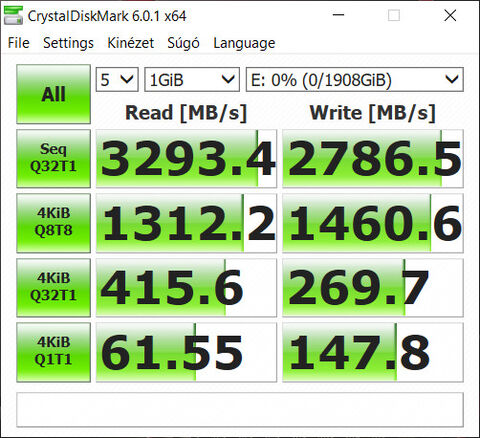Viewport: 480px width, 438px height.
Task: Start the 4KiB Q32T1 test
Action: tap(53, 287)
